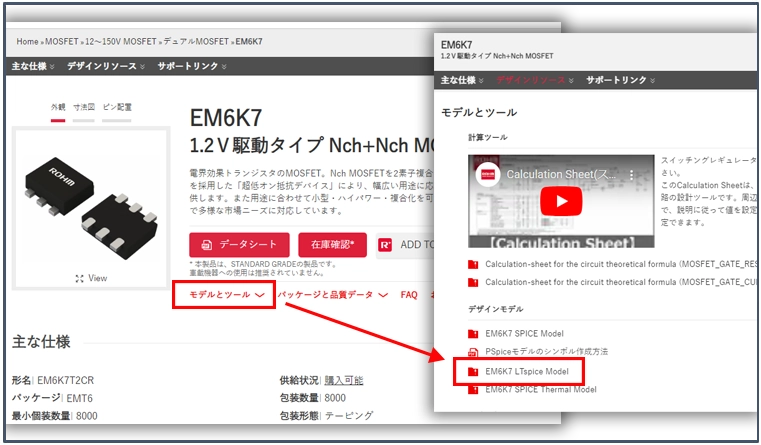Open the デュアルMOSFET breadcrumb link

pyautogui.click(x=196, y=42)
